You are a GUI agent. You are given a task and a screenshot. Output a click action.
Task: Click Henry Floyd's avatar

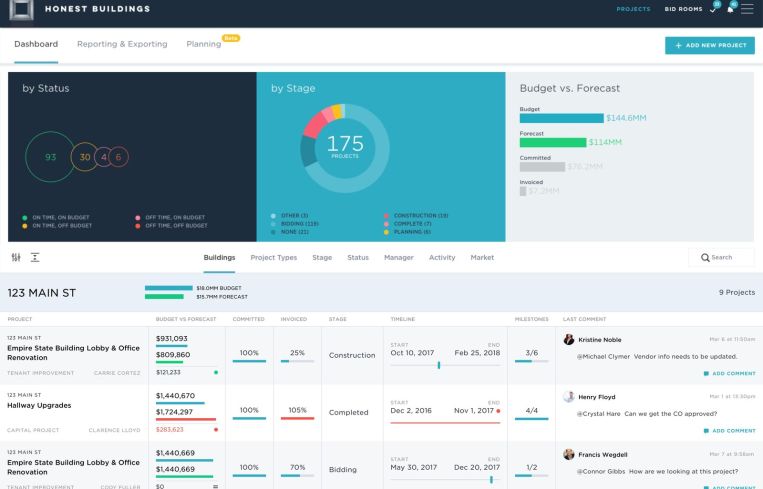[569, 396]
